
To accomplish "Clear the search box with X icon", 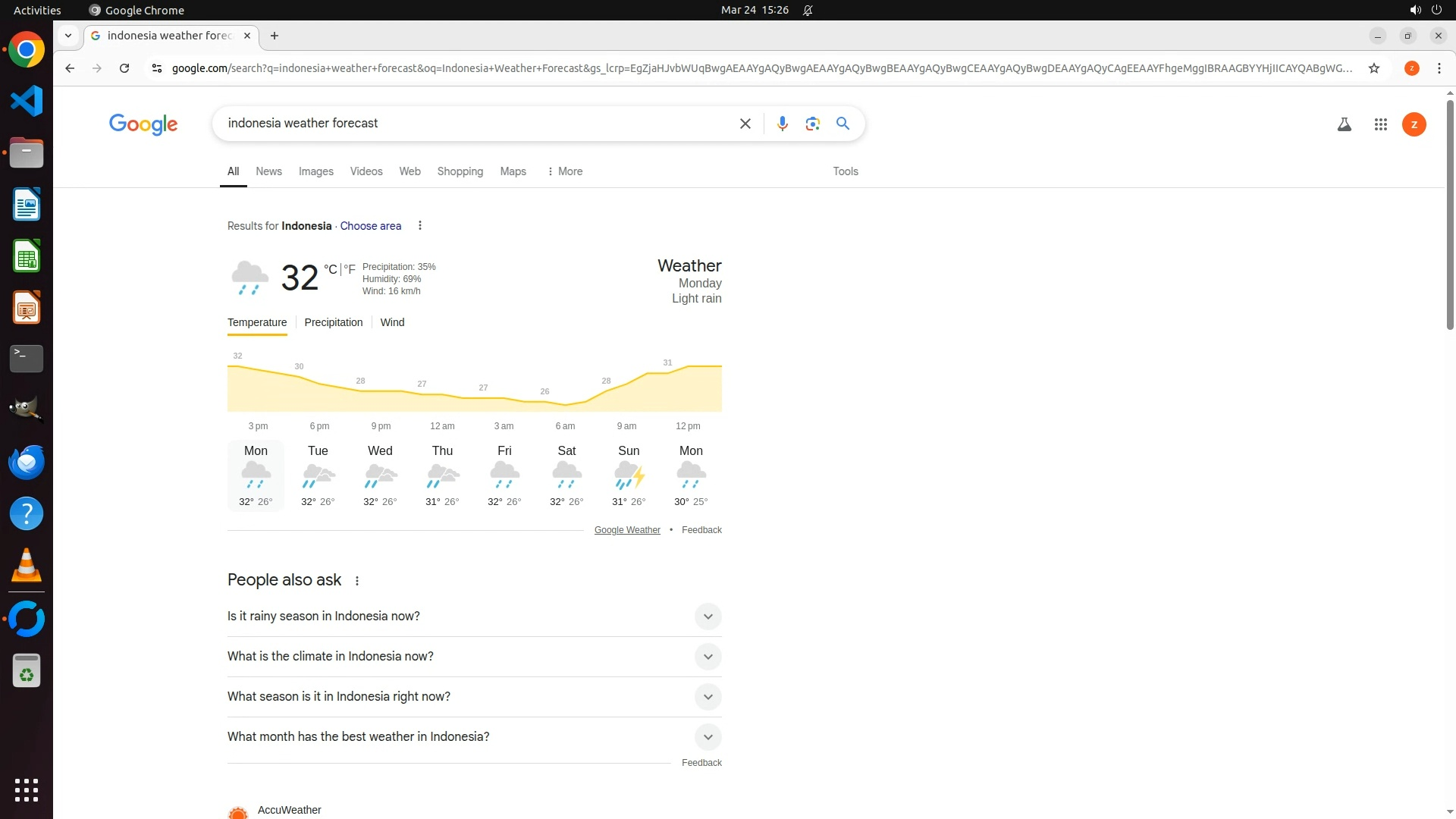I will pyautogui.click(x=745, y=124).
